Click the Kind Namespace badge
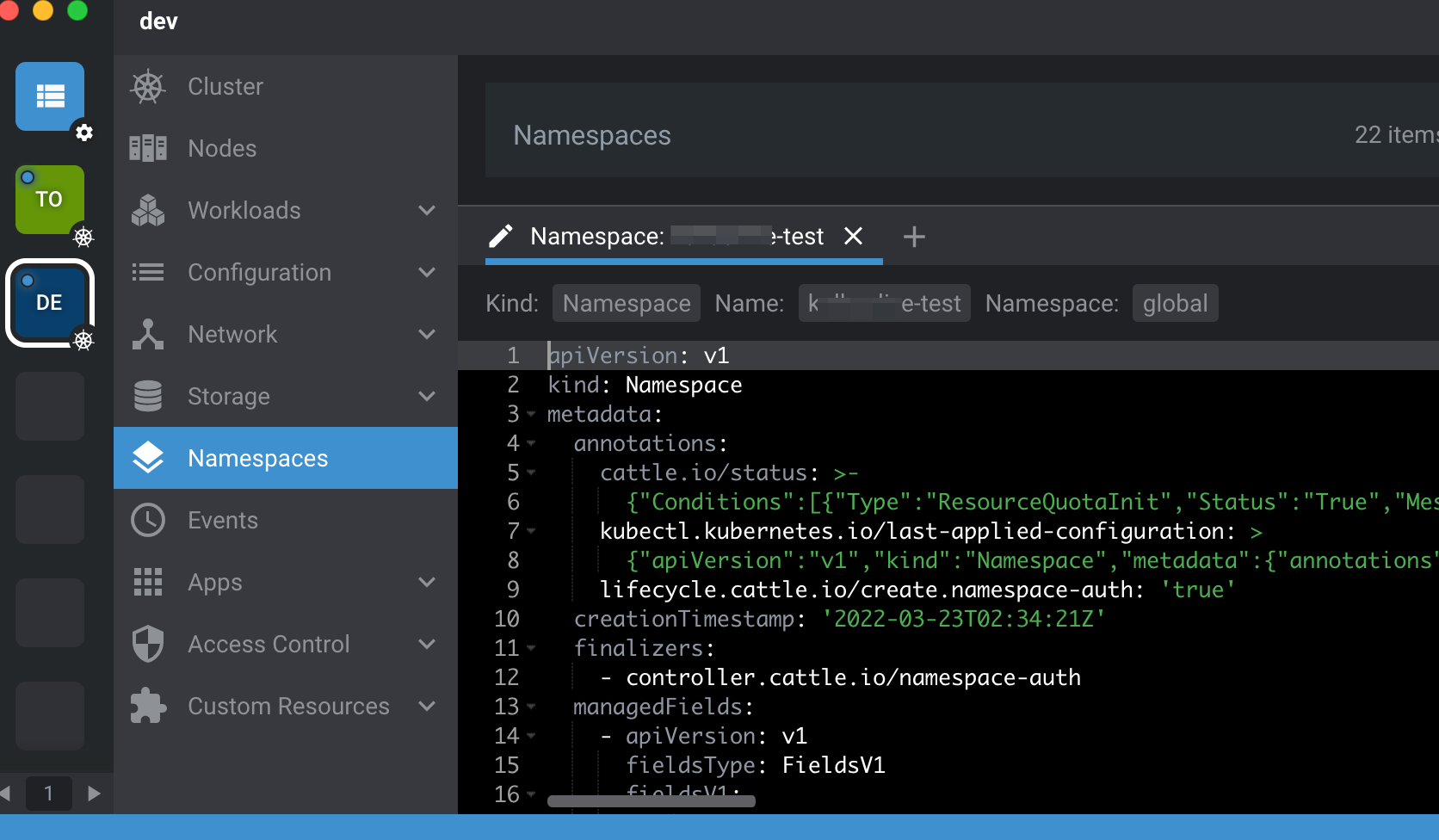1439x840 pixels. (627, 303)
